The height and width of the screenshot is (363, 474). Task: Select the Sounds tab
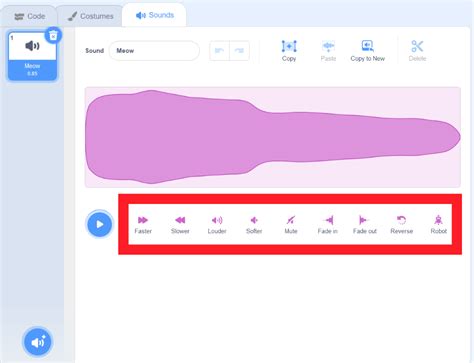(x=155, y=15)
